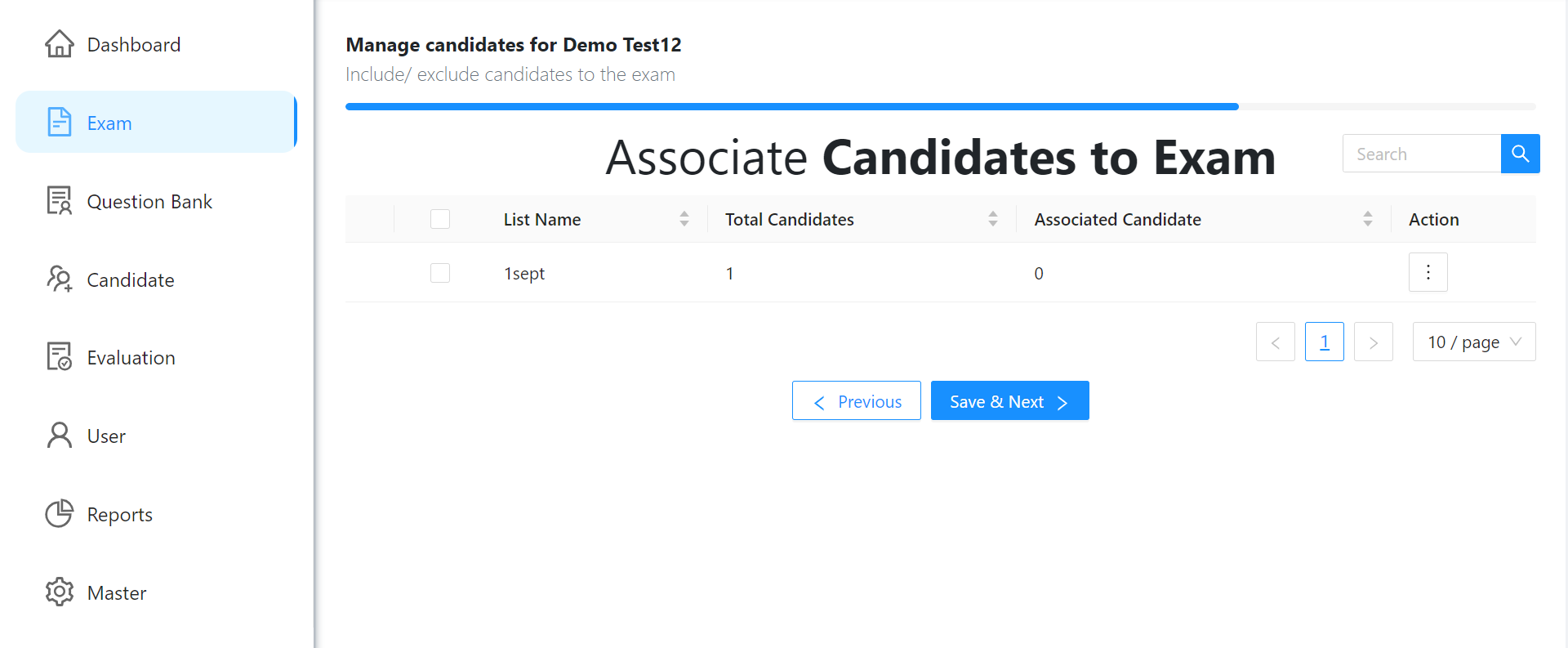Sort by the Associated Candidate column arrows
1568x648 pixels.
(1368, 219)
